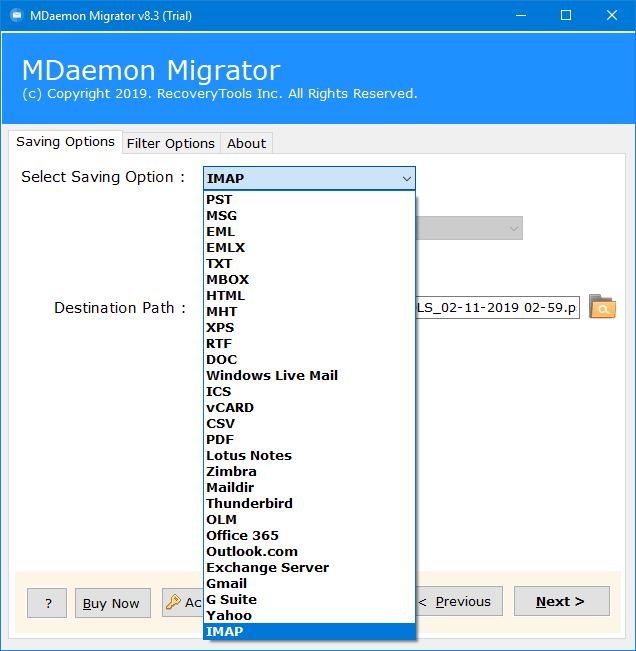Choose MSG from the saving list
The height and width of the screenshot is (651, 636).
[x=309, y=216]
